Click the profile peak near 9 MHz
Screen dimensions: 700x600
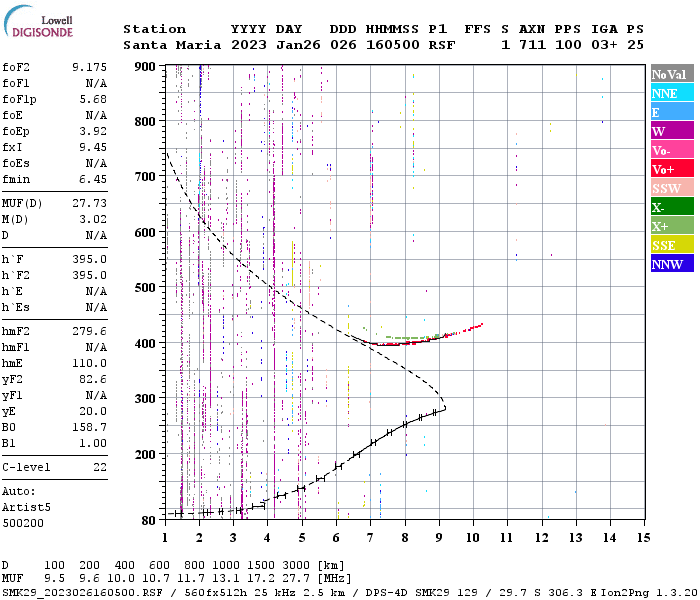445,406
